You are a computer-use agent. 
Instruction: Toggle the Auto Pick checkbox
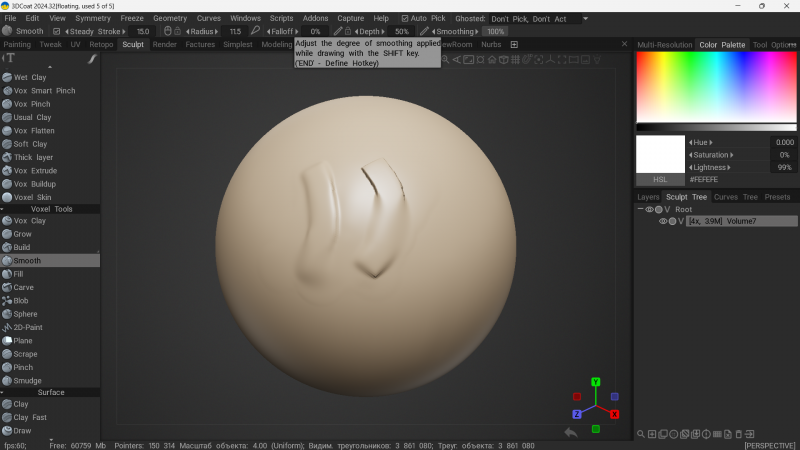(405, 18)
